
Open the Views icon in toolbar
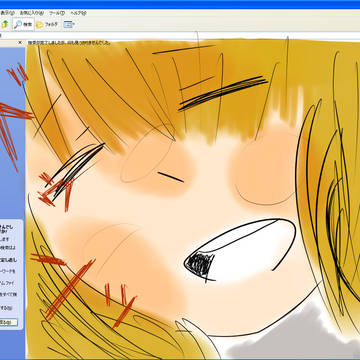tap(68, 24)
